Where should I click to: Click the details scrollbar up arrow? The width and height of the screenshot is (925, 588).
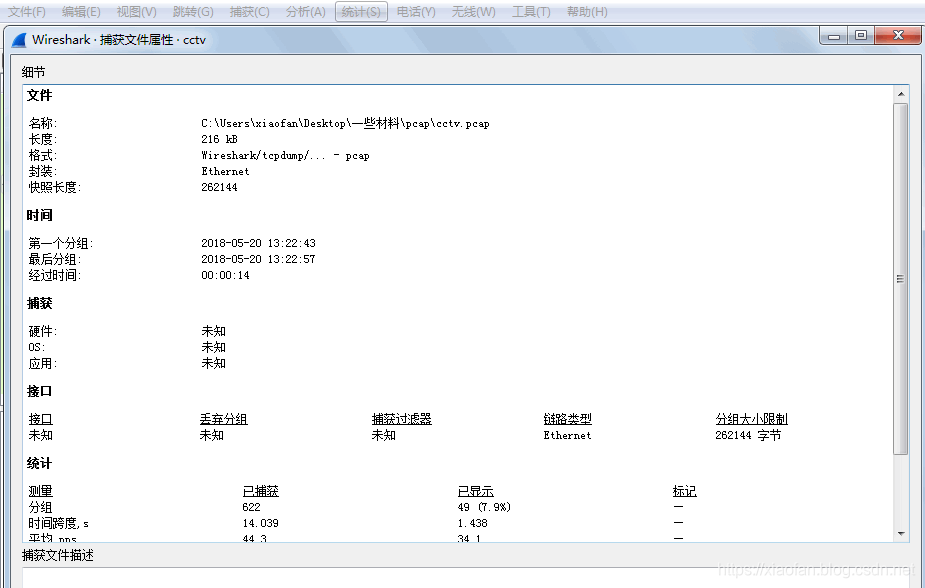[x=901, y=94]
